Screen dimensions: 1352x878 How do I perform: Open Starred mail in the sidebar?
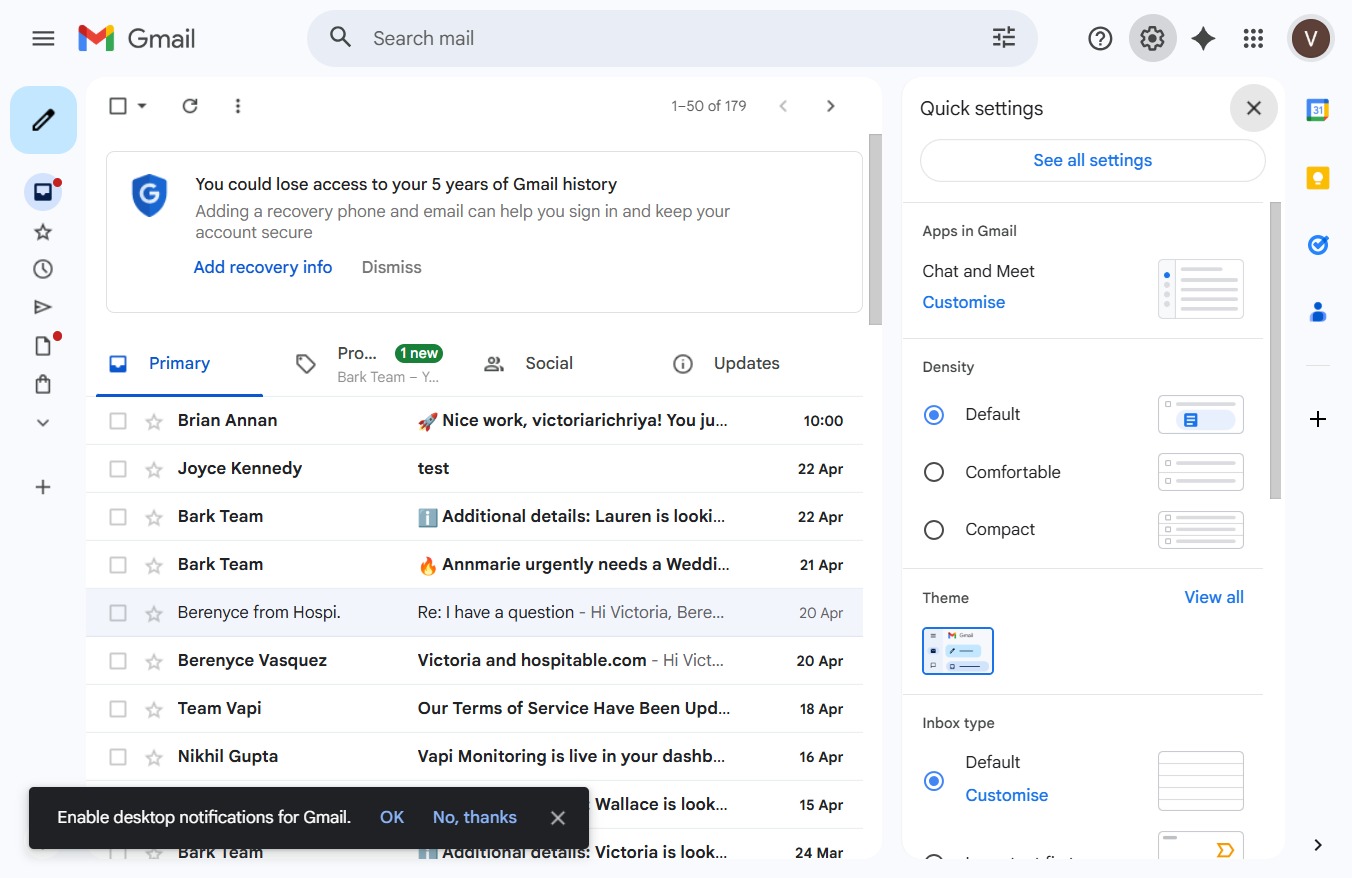pos(43,232)
